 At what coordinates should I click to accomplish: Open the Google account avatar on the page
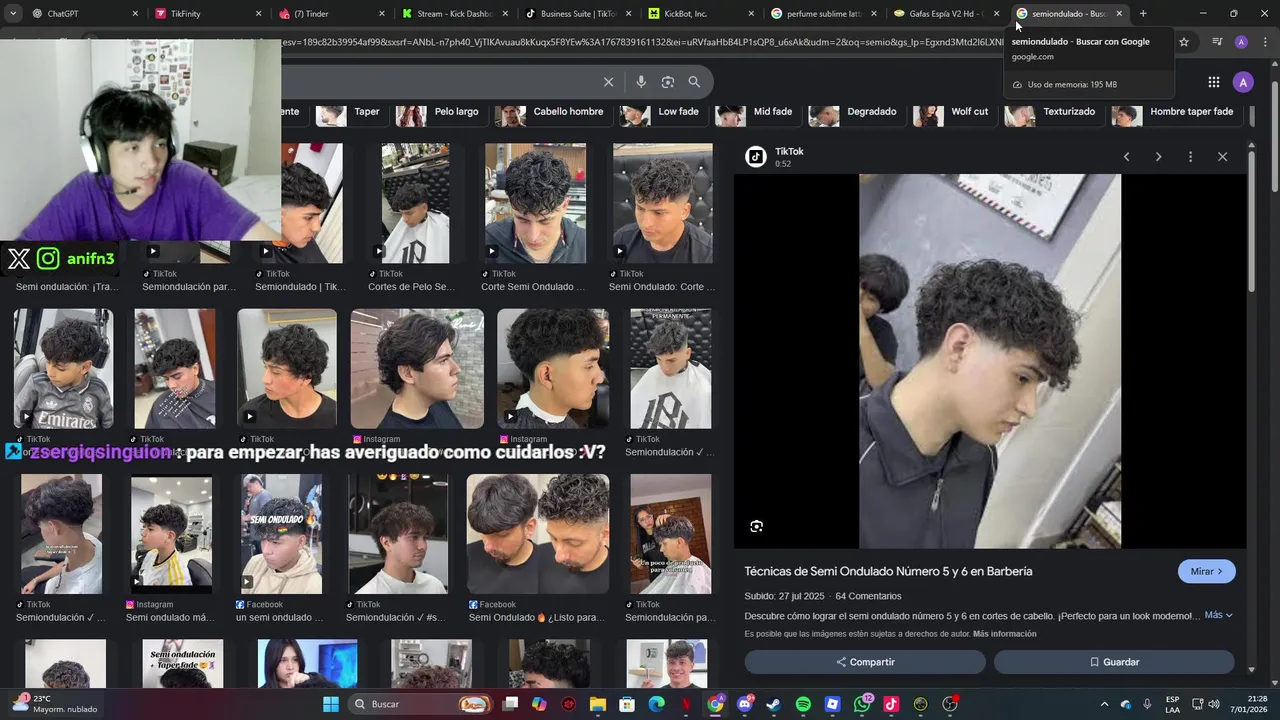point(1243,82)
